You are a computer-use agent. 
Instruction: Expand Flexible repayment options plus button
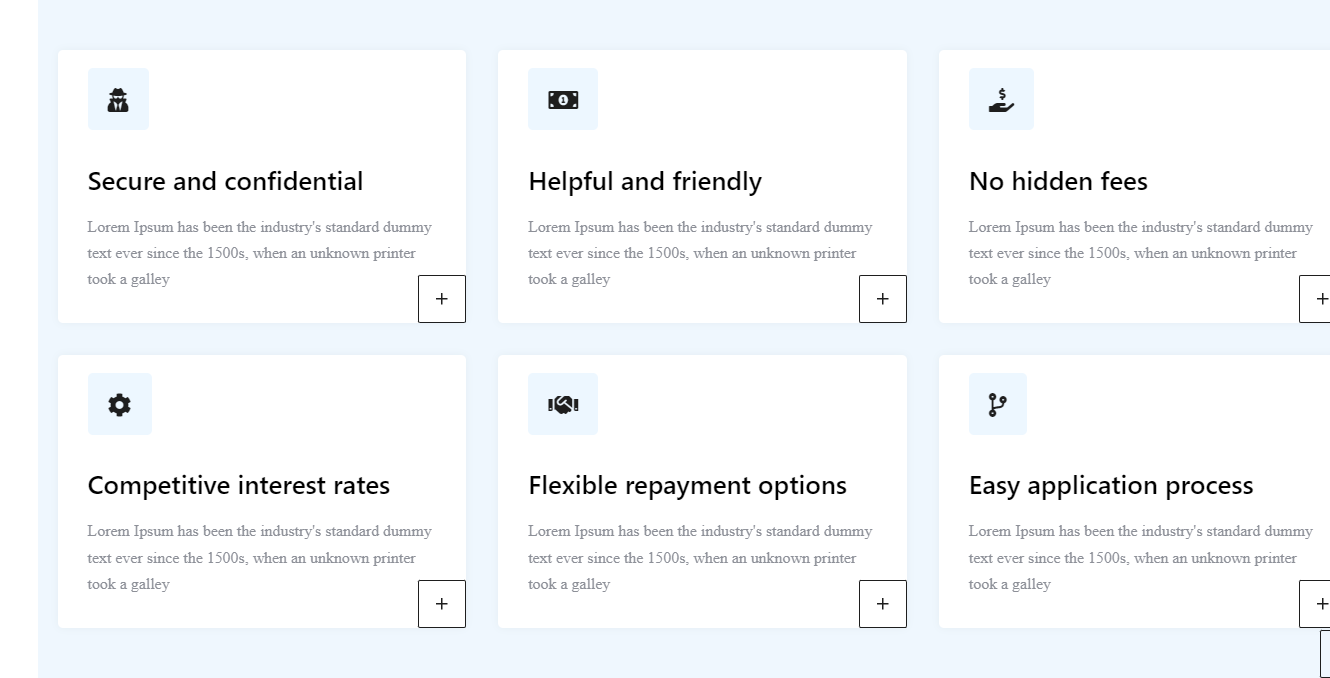[x=883, y=604]
